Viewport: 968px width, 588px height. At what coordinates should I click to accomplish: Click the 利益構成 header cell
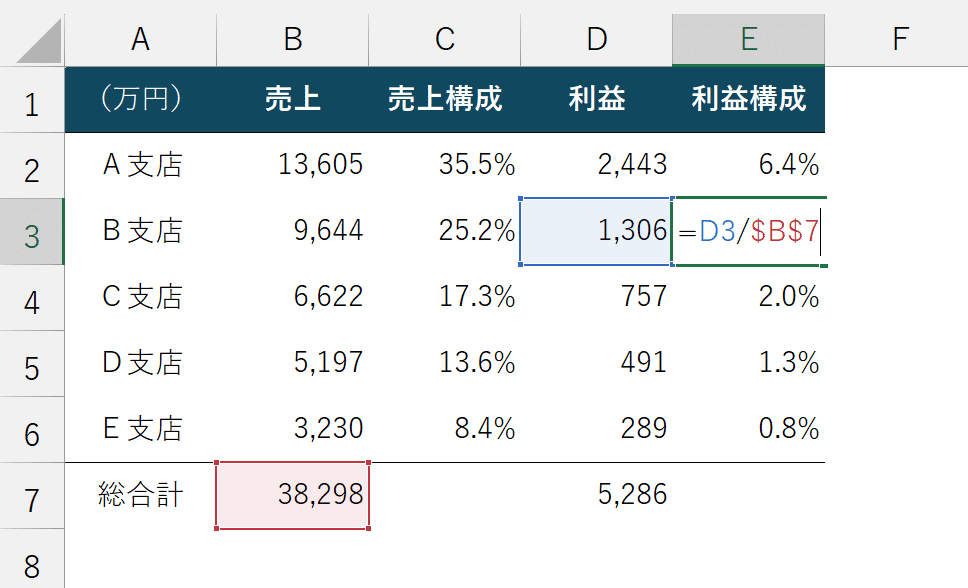click(749, 99)
